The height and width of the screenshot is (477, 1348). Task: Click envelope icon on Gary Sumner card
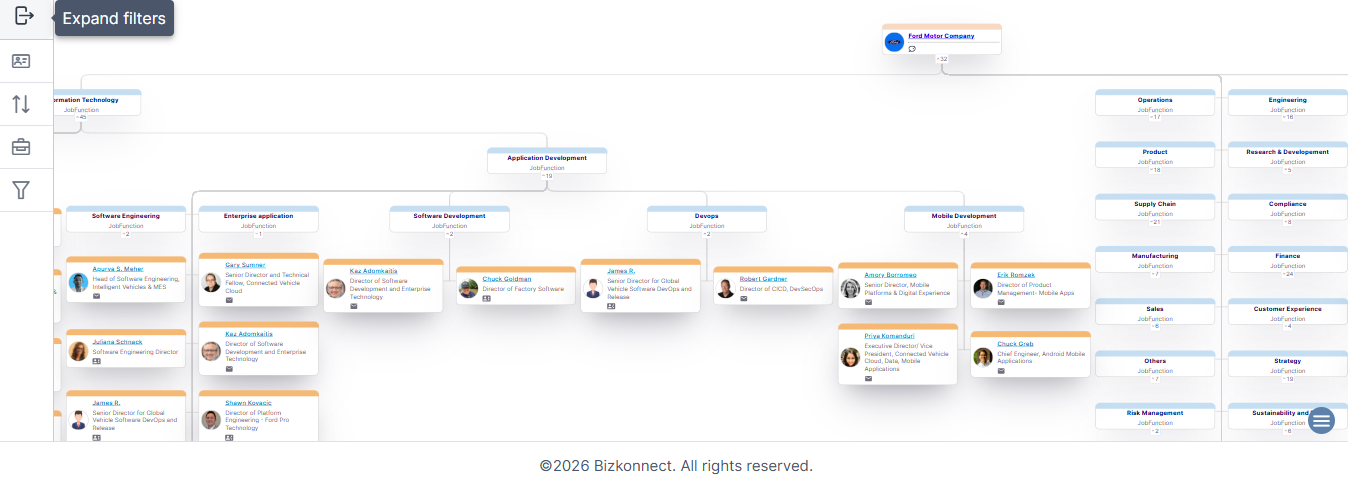coord(229,300)
